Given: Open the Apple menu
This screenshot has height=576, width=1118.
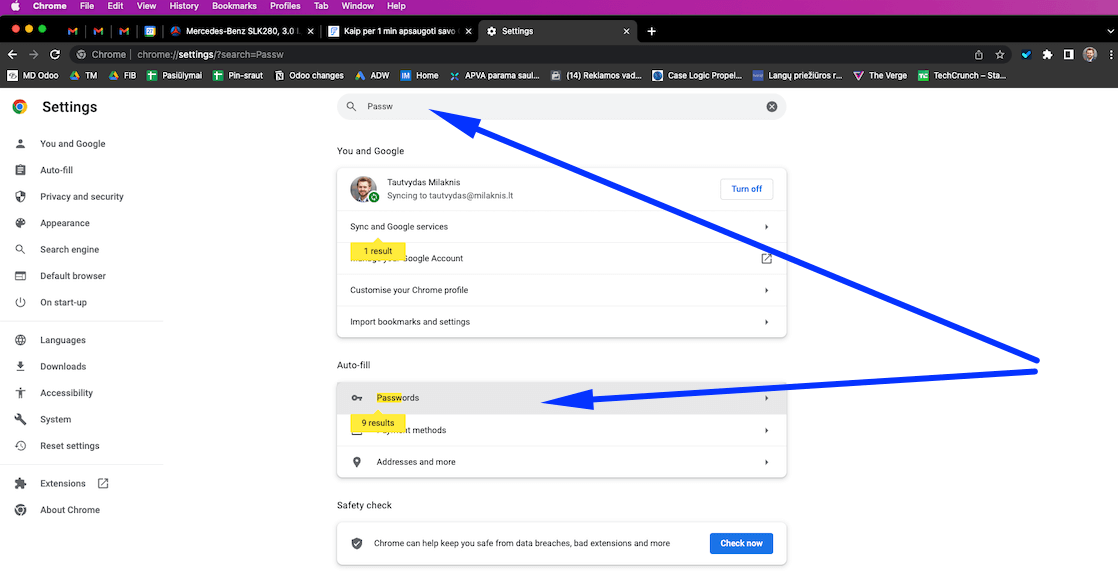Looking at the screenshot, I should [x=15, y=6].
